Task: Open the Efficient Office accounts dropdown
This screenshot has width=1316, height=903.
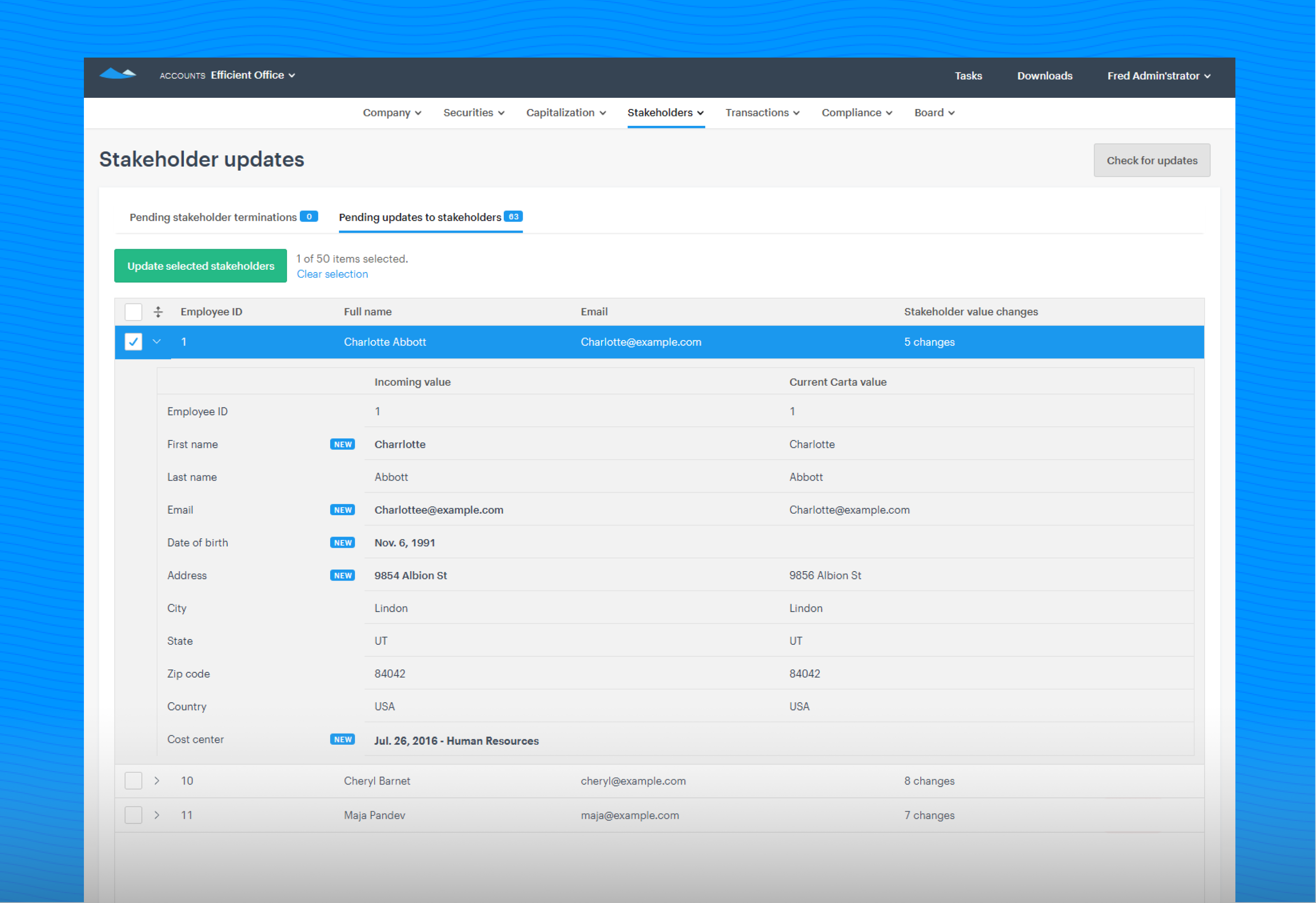Action: click(253, 75)
